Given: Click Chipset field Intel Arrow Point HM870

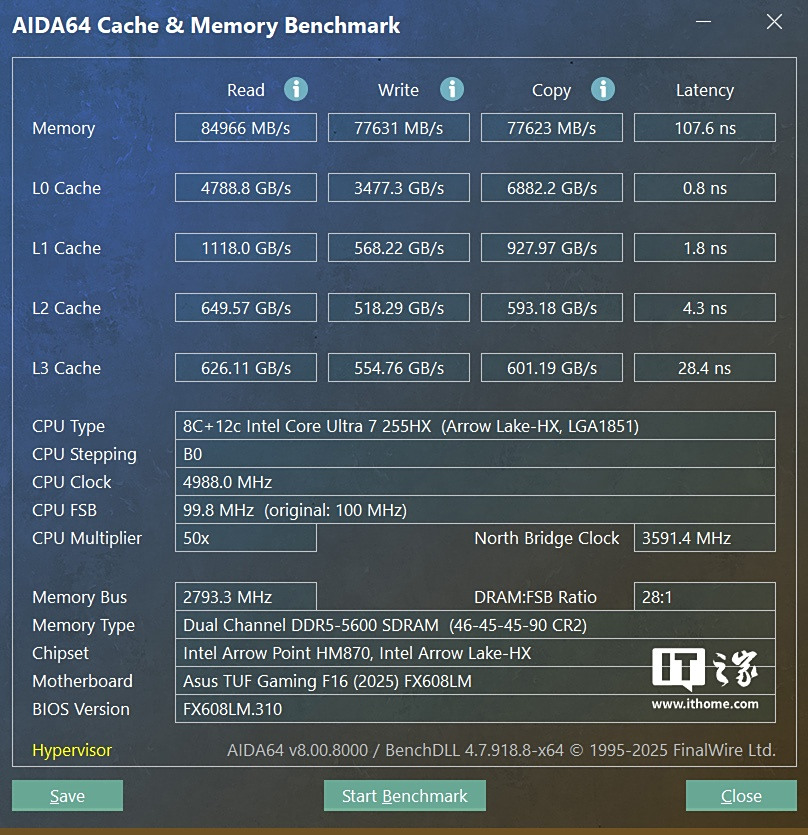Looking at the screenshot, I should point(475,653).
